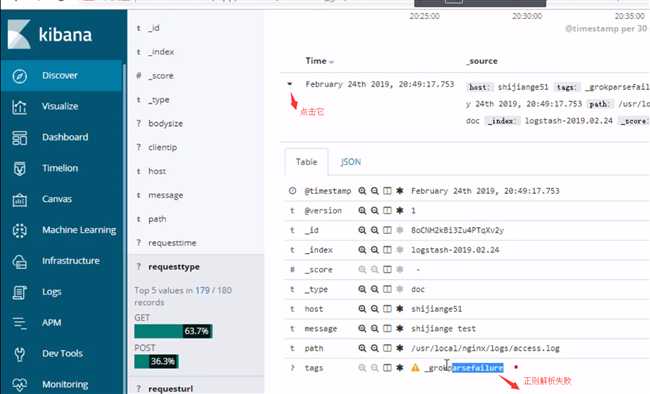
Task: Filter out value on @timestamp row
Action: [375, 191]
